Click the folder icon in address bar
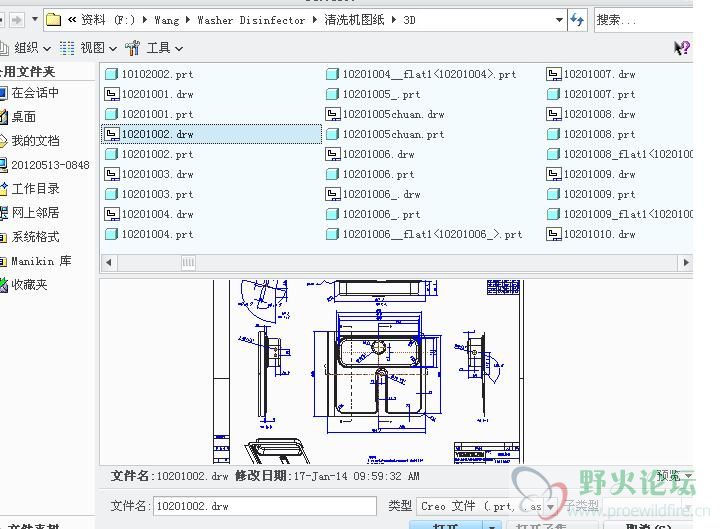Screen dimensions: 720x529 coord(54,20)
